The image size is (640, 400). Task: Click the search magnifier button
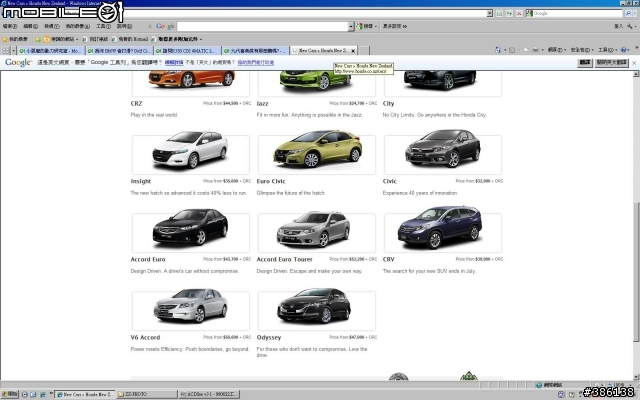coord(628,13)
